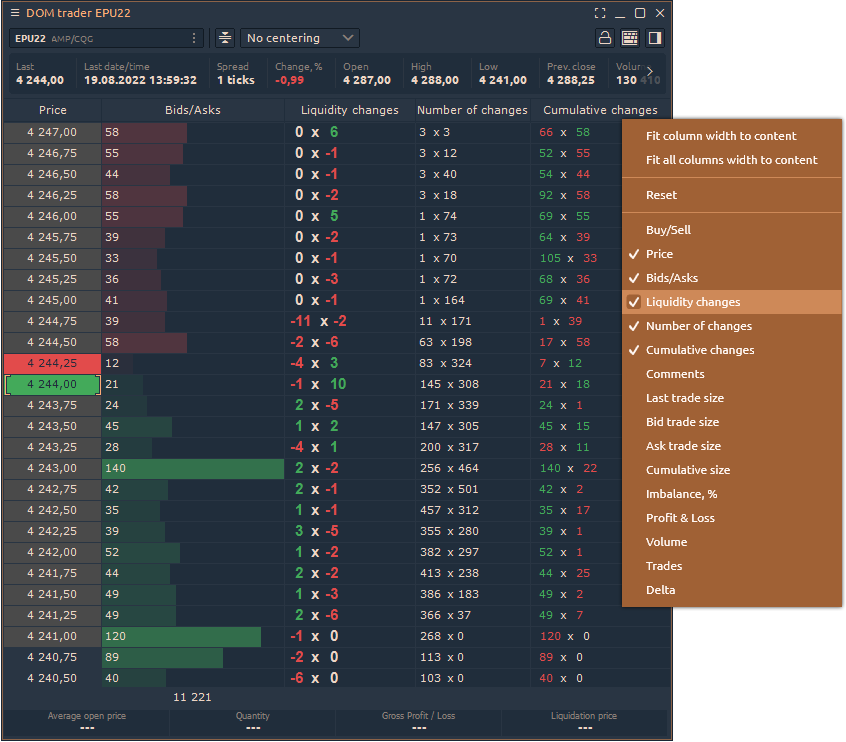
Task: Click the fullscreen brackets icon
Action: coord(600,13)
